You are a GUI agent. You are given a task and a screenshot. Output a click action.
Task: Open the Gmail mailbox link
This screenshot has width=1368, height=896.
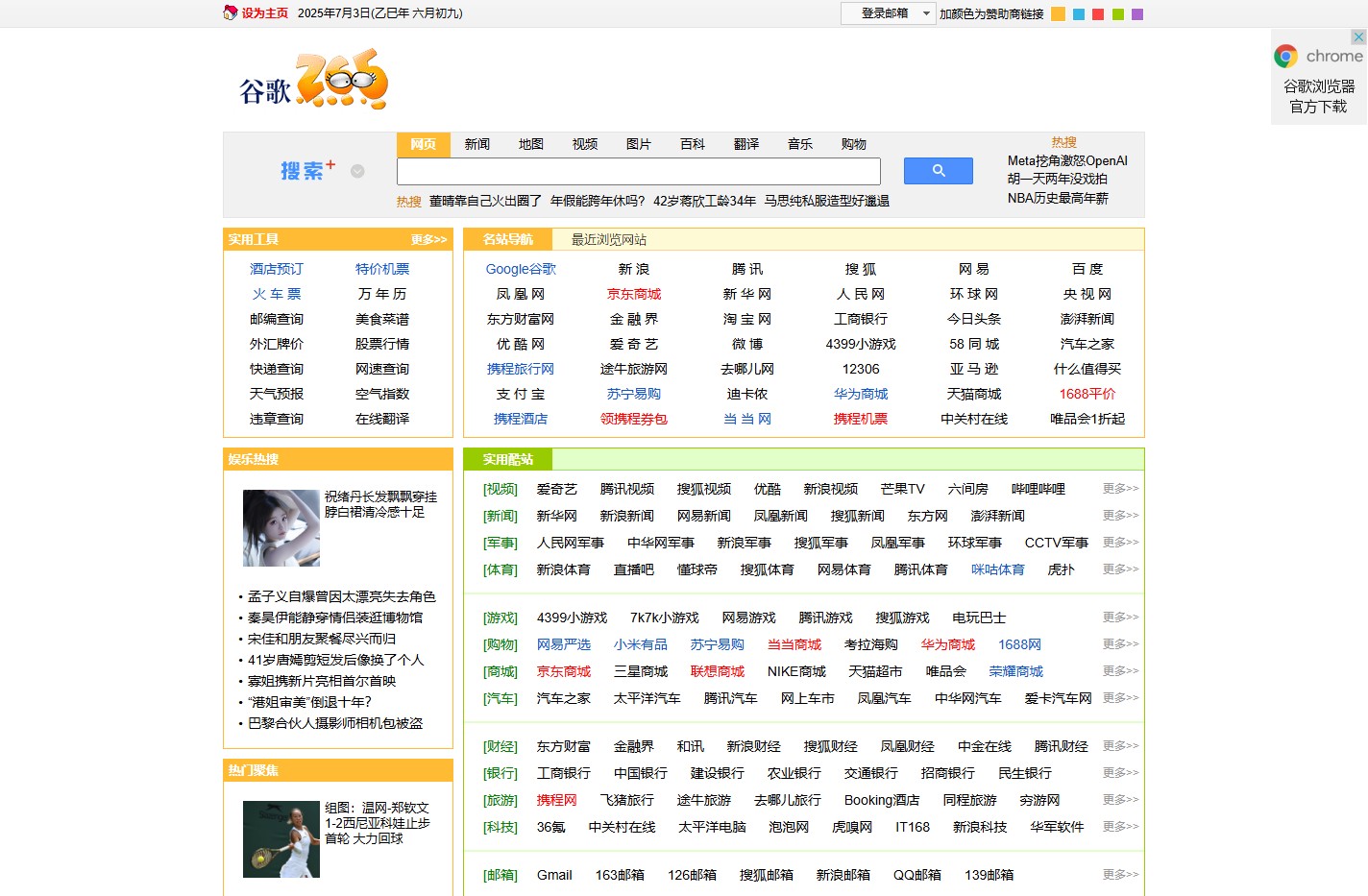[x=554, y=875]
